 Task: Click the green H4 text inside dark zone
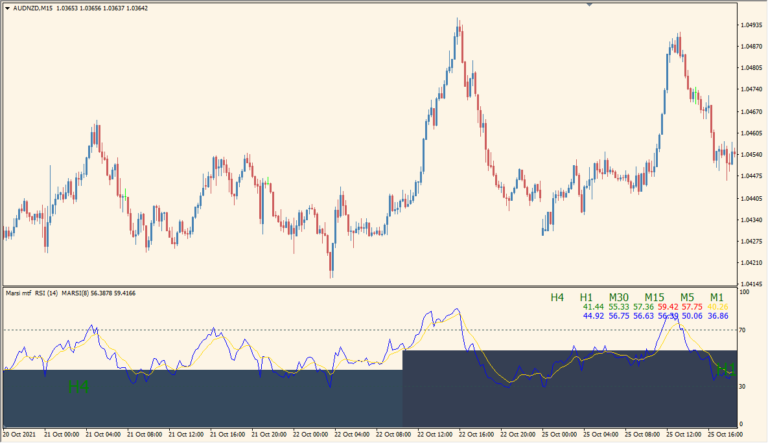pyautogui.click(x=78, y=385)
